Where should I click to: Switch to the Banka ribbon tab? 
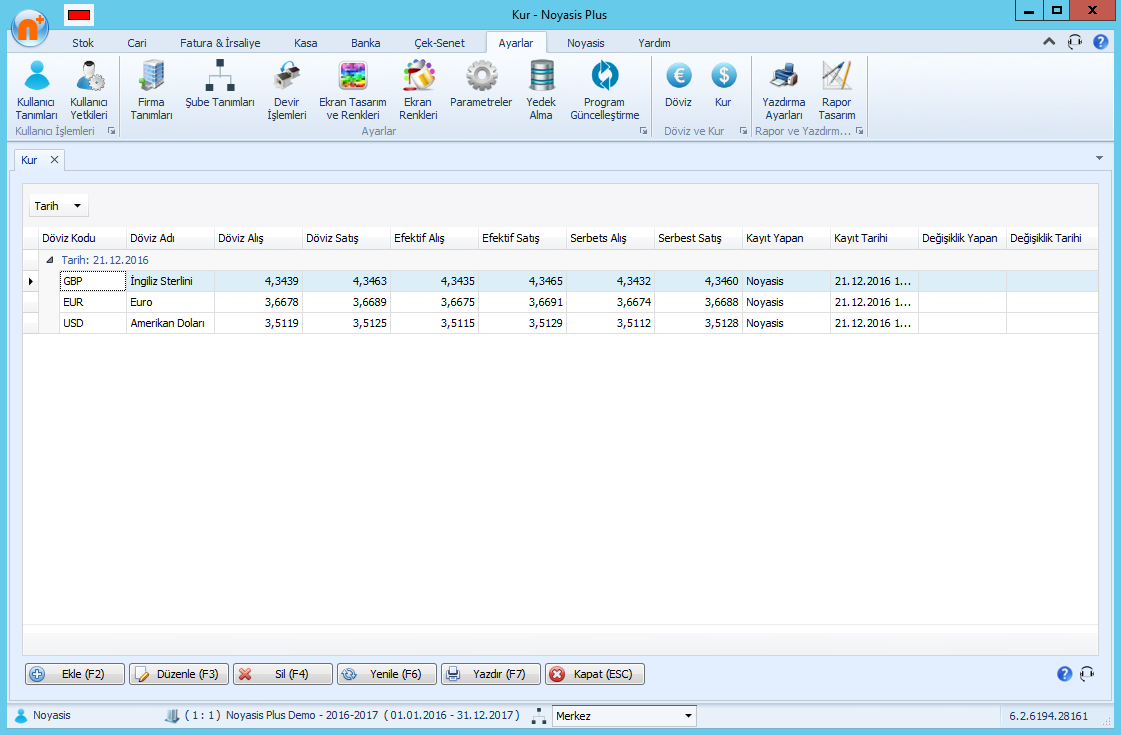(x=365, y=43)
